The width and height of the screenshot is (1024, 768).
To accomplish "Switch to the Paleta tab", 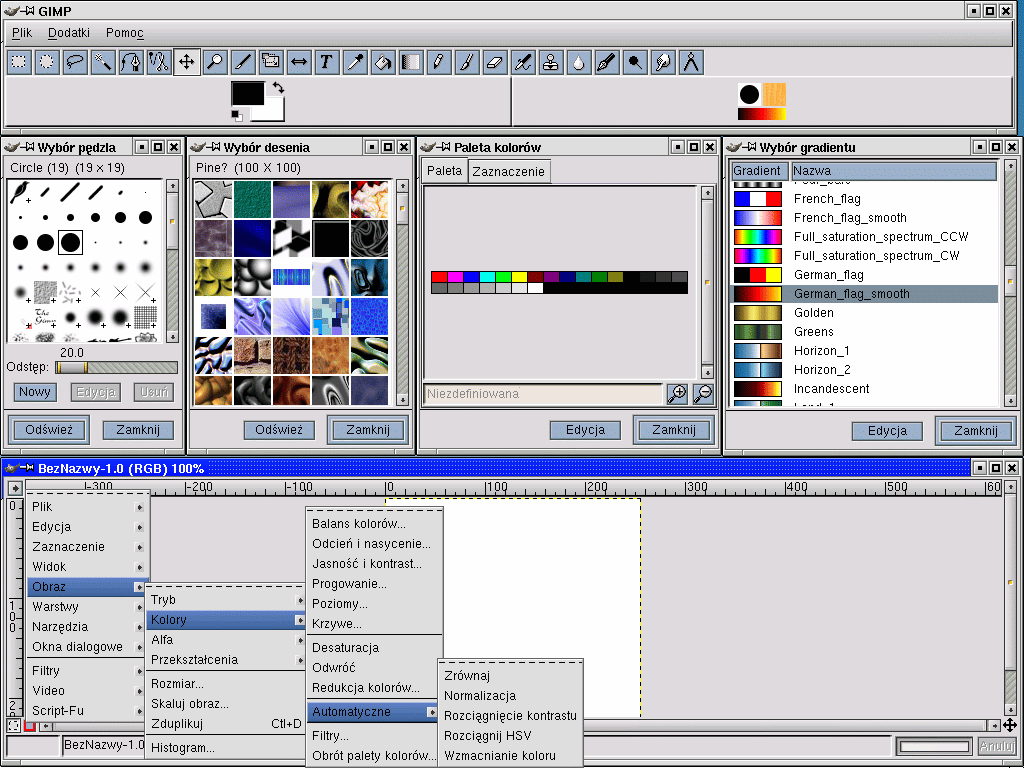I will pos(444,170).
